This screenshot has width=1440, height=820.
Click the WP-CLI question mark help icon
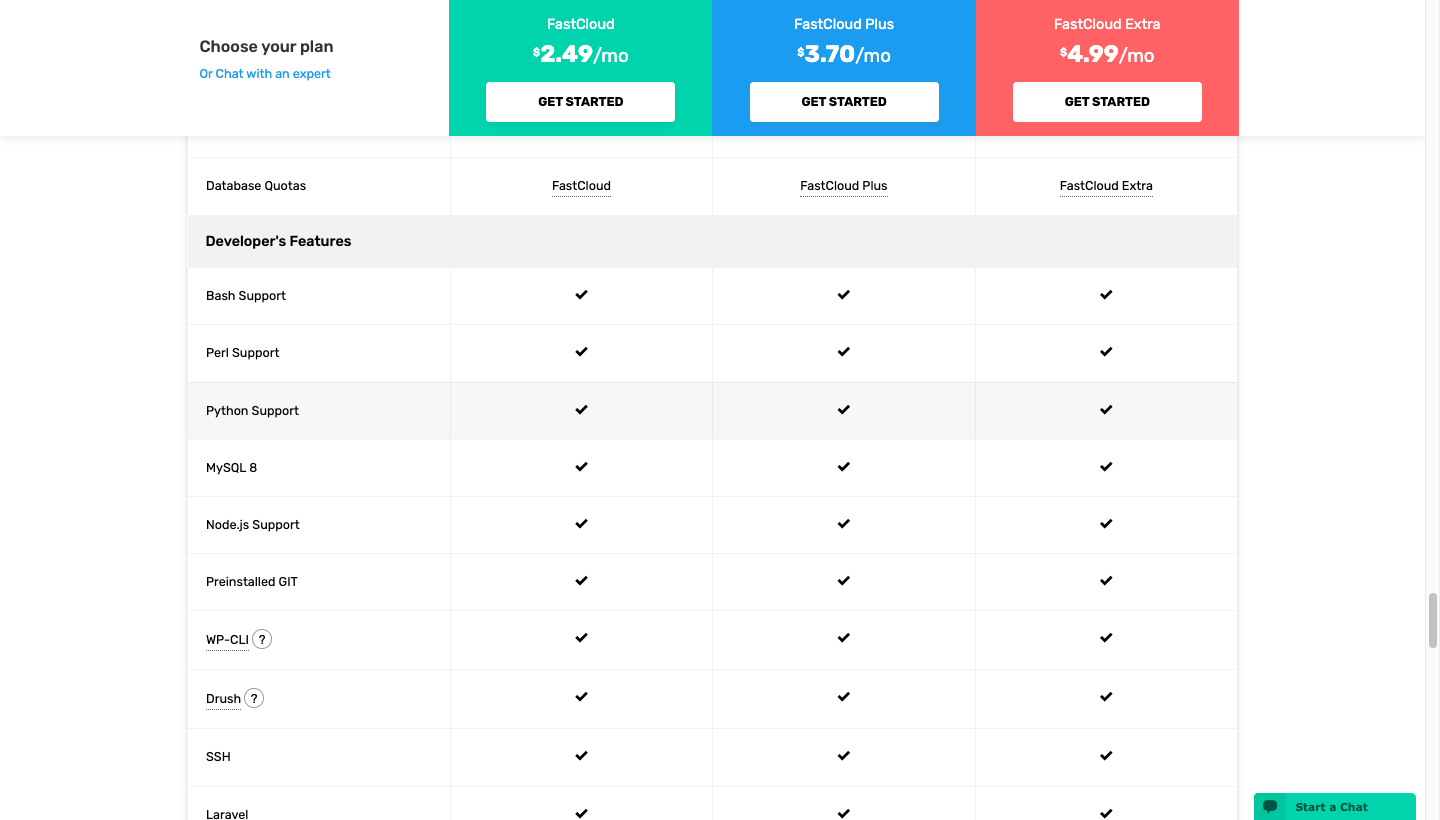262,639
